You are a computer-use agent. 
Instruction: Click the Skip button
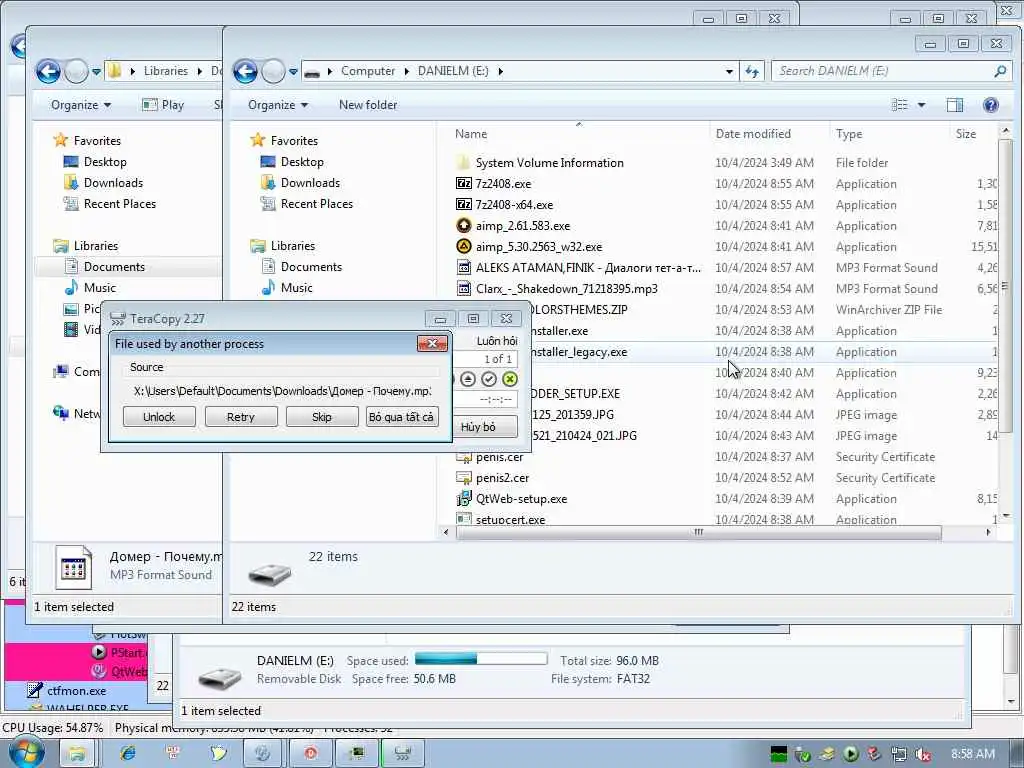tap(322, 417)
